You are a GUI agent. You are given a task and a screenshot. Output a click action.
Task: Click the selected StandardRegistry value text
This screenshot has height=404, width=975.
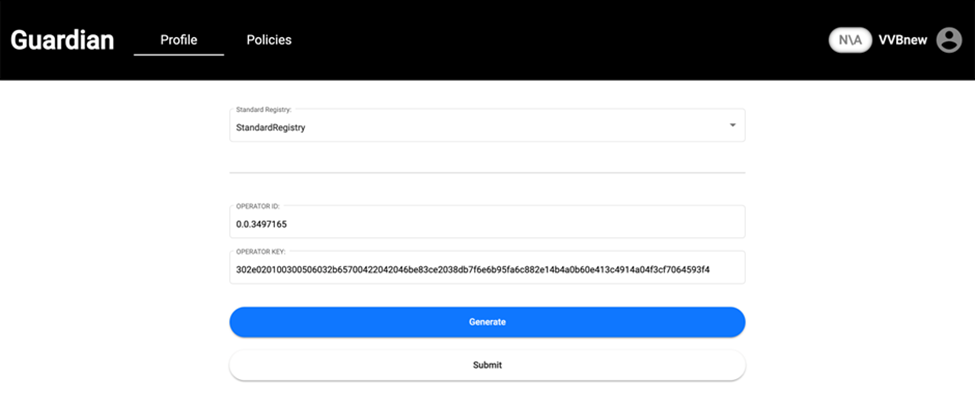coord(270,128)
